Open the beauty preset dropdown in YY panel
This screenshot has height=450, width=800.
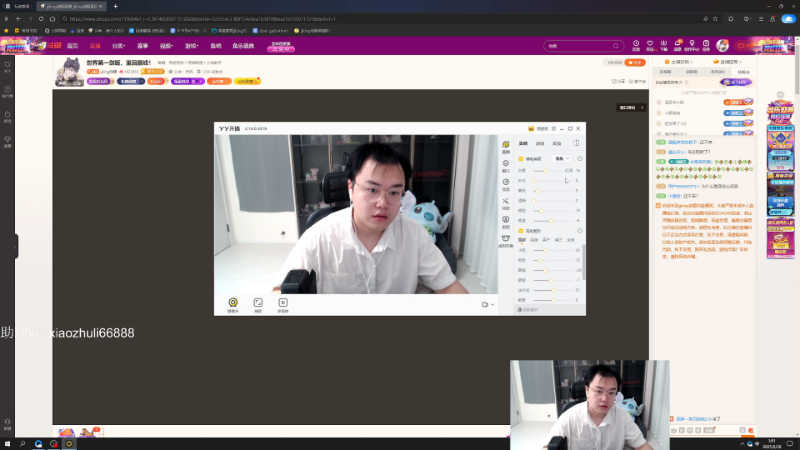click(x=562, y=159)
